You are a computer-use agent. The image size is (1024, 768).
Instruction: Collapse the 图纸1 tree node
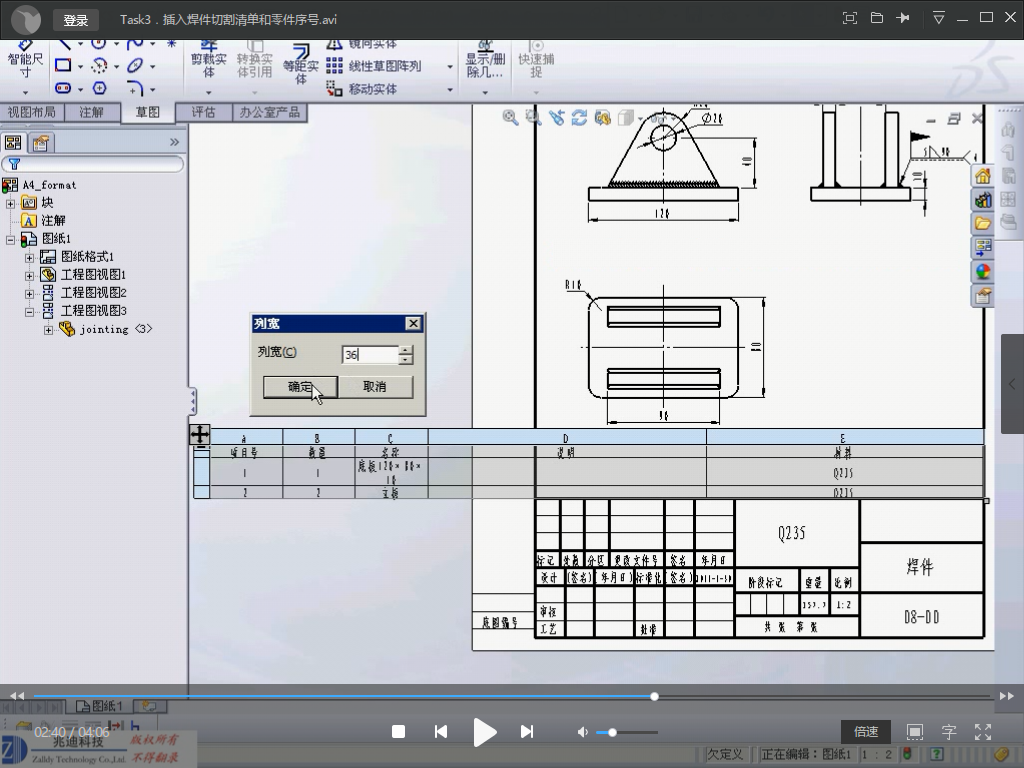click(x=10, y=240)
